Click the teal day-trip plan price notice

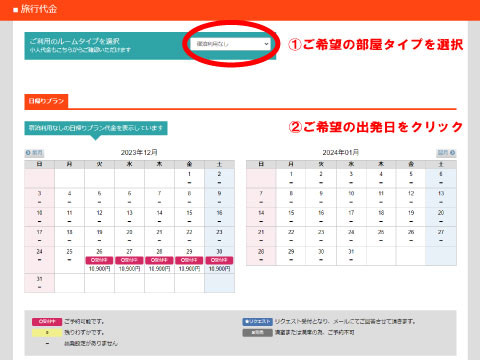(x=96, y=128)
